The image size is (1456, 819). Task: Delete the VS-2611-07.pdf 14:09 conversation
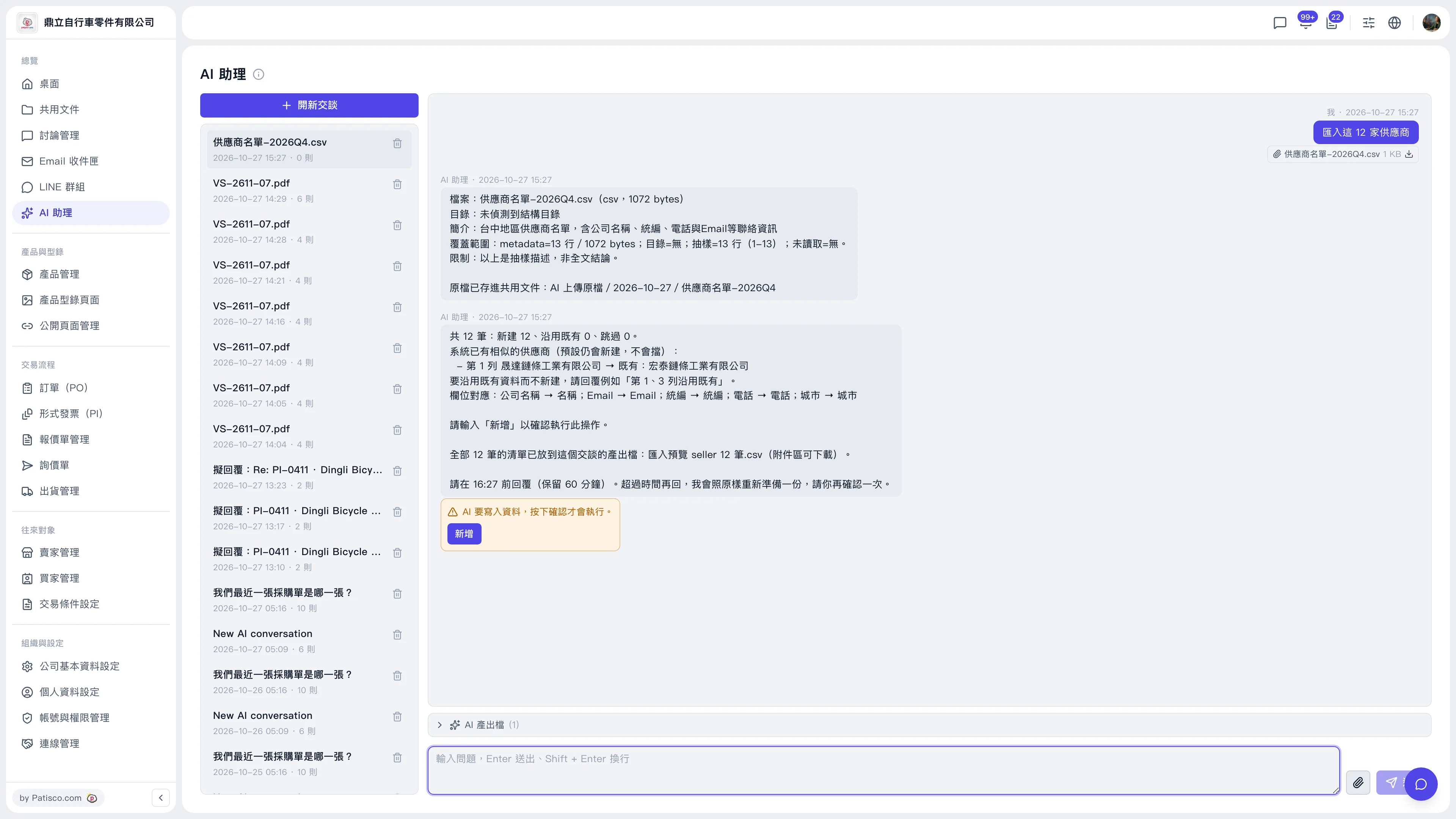pos(397,348)
